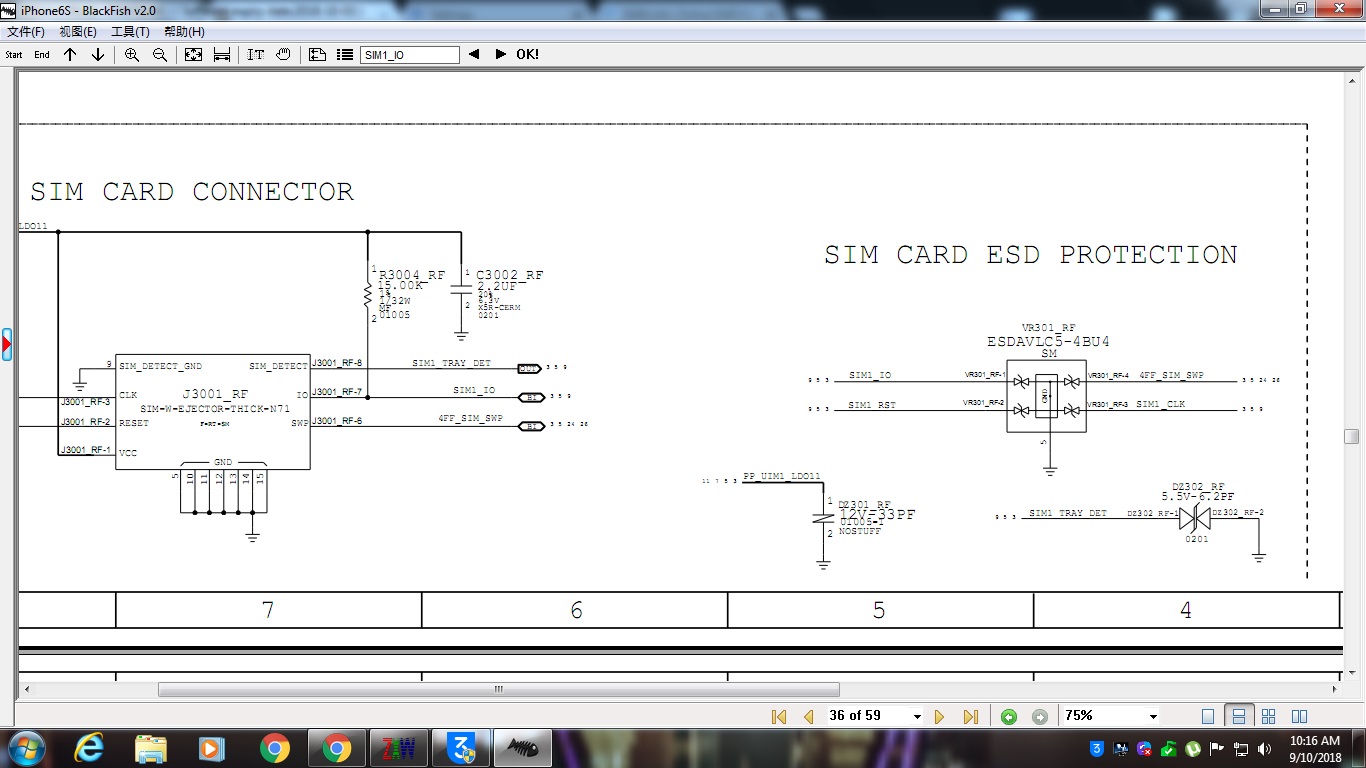
Task: Open the Windows Start menu
Action: pyautogui.click(x=25, y=748)
